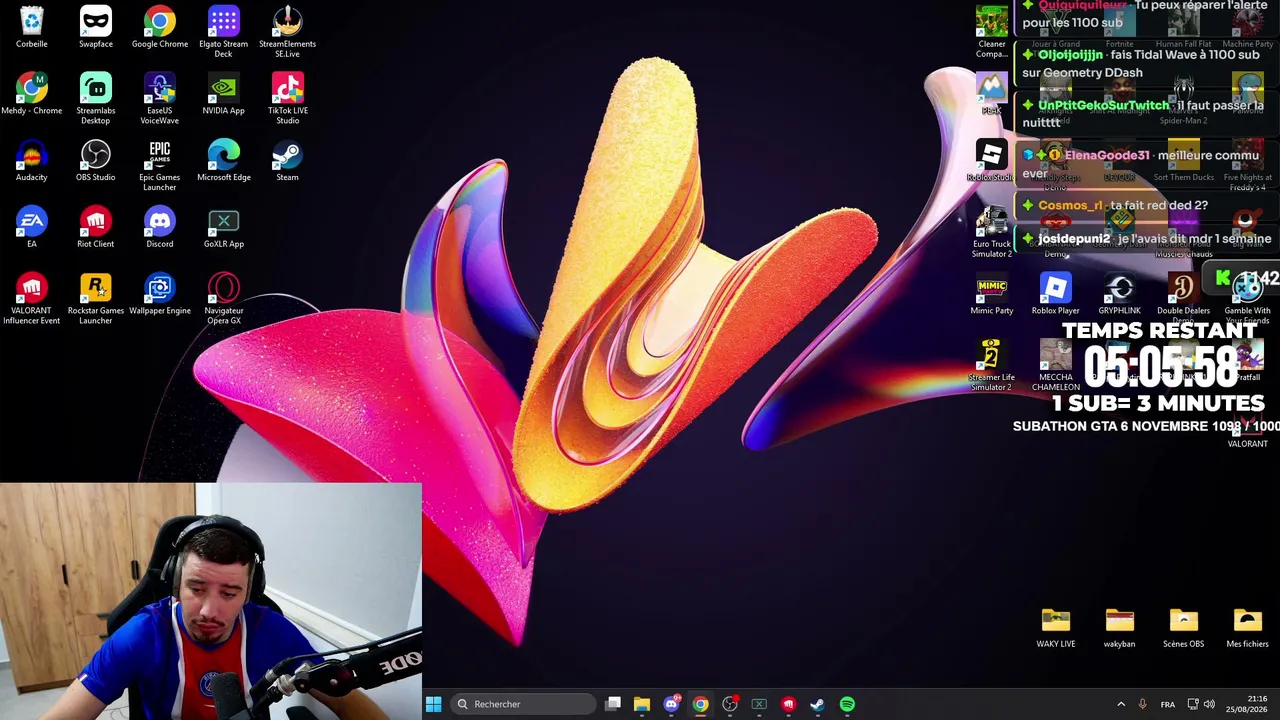Open StreamElements SE.Live desktop icon

[288, 32]
